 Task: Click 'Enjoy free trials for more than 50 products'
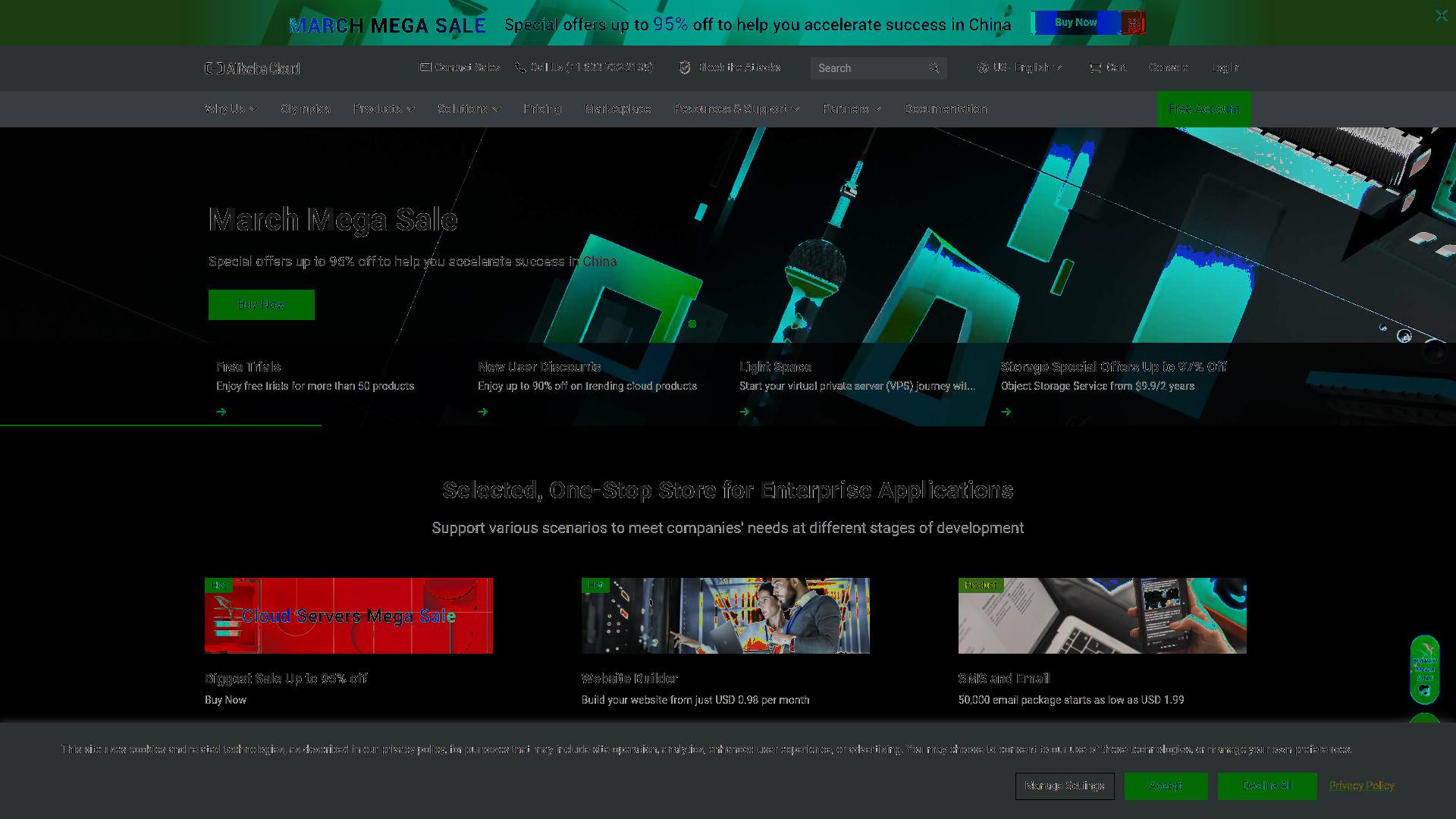[x=315, y=386]
